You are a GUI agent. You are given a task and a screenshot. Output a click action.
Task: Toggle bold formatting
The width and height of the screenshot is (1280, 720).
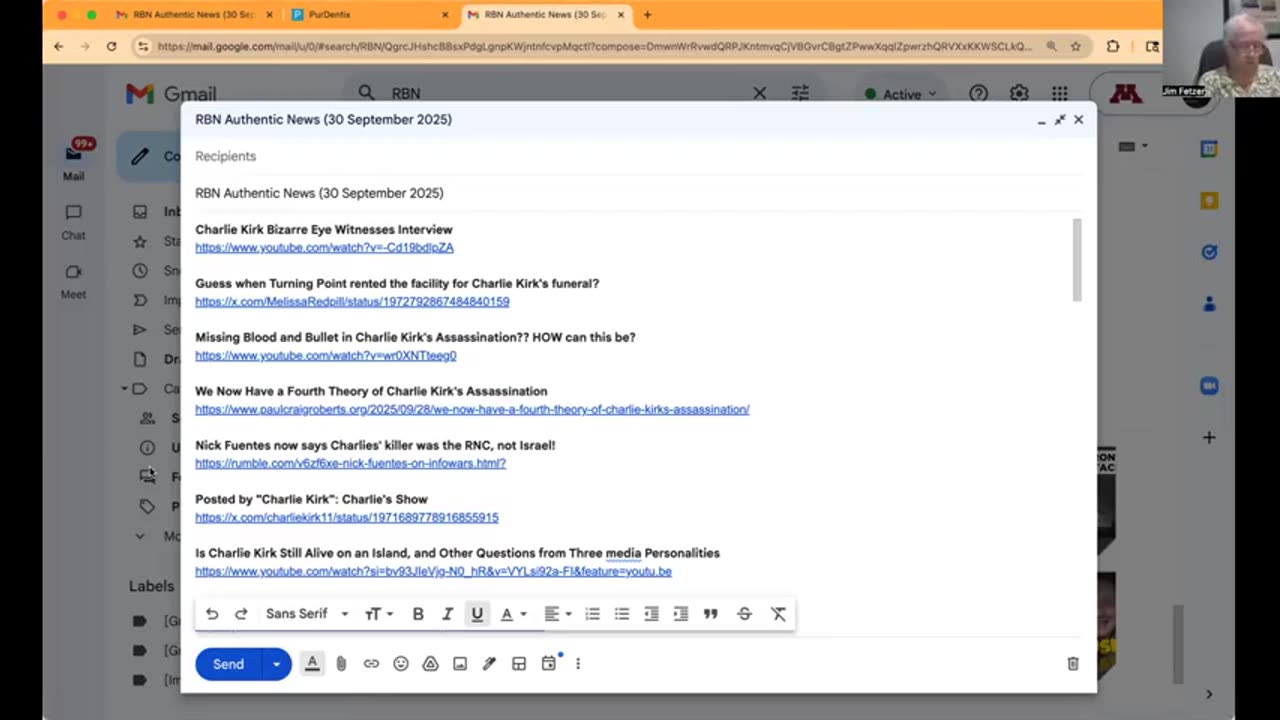tap(418, 614)
